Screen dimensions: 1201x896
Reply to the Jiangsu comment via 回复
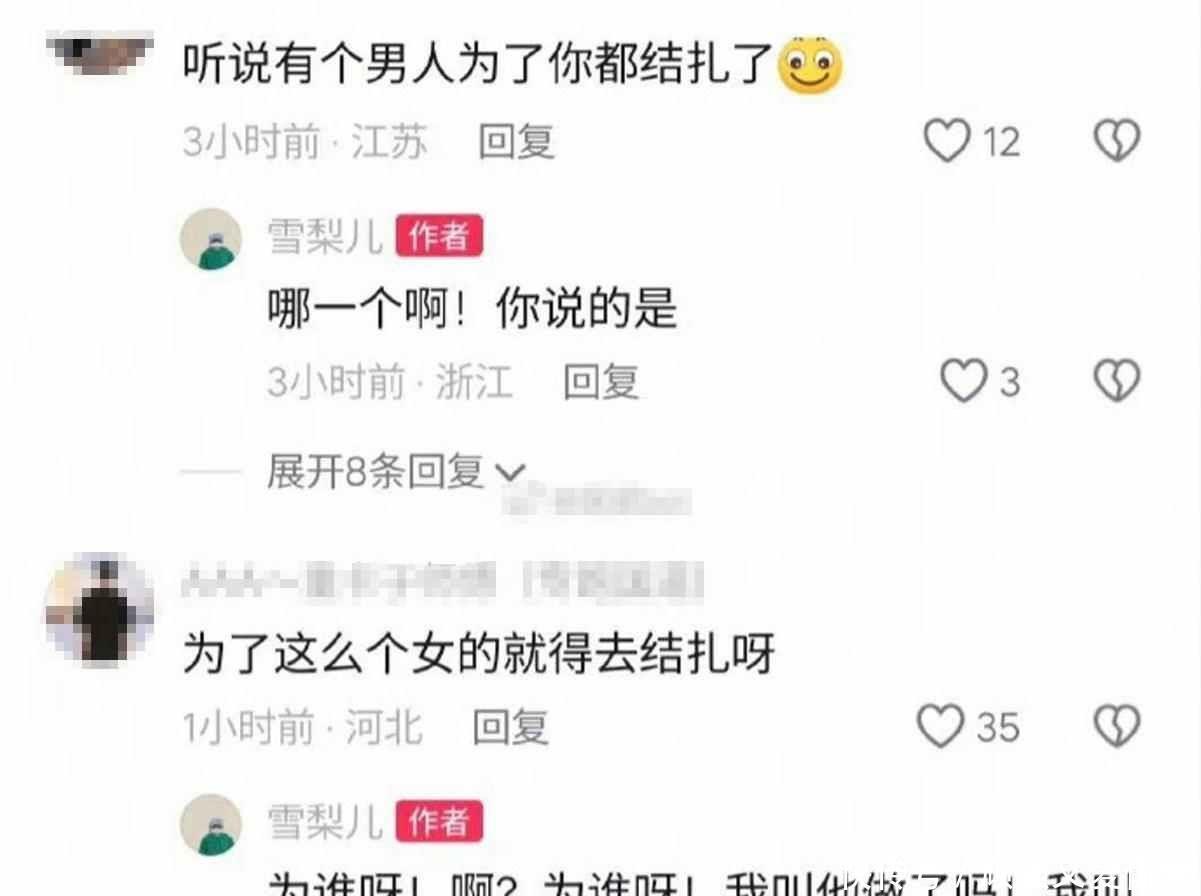[516, 142]
